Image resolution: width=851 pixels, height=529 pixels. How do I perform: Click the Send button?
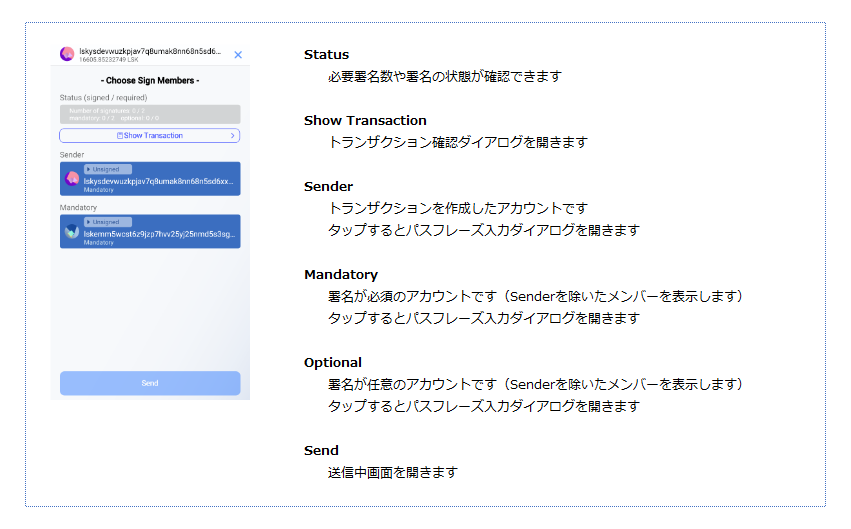pyautogui.click(x=150, y=383)
